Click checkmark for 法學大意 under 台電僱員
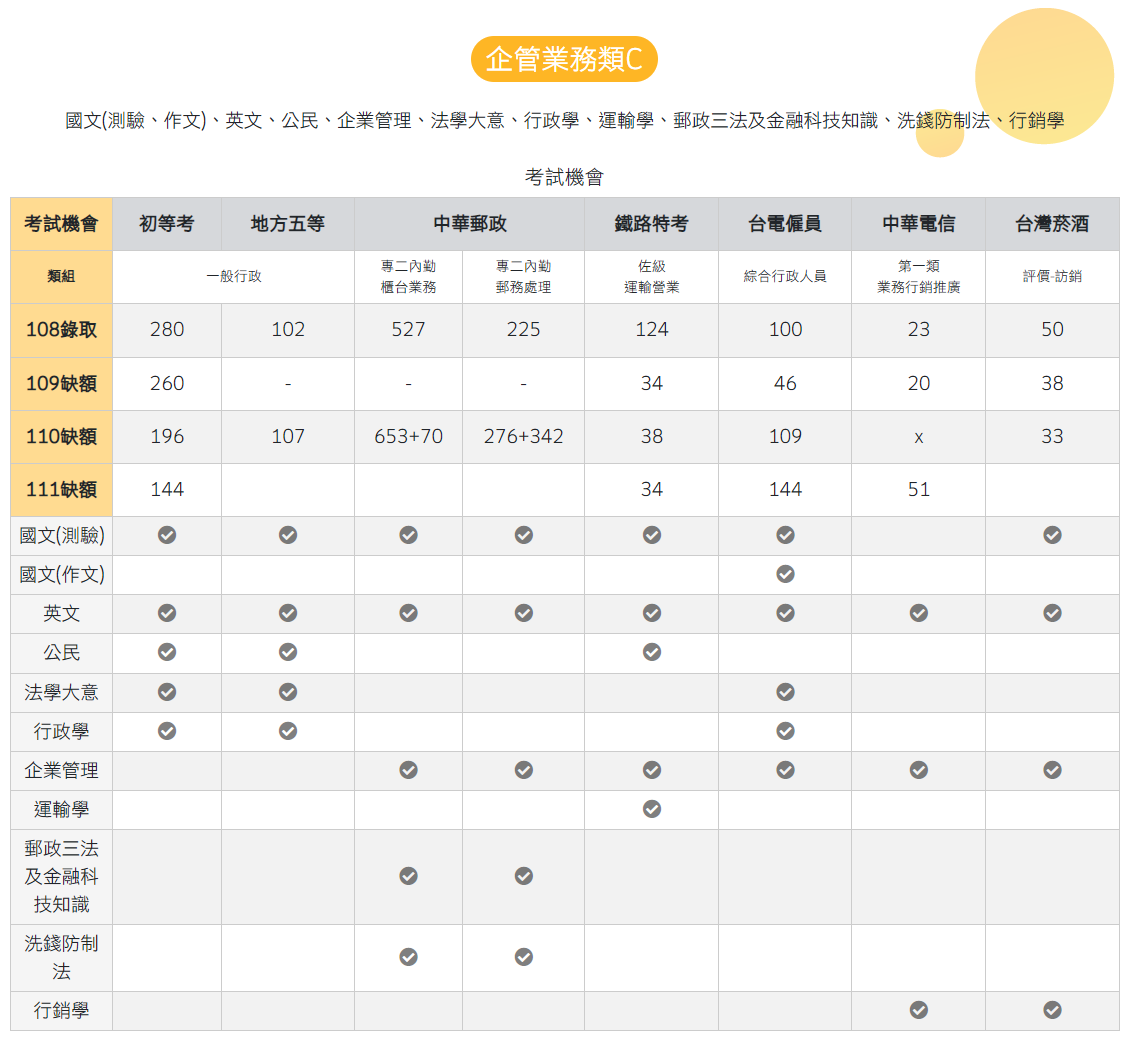 click(785, 692)
